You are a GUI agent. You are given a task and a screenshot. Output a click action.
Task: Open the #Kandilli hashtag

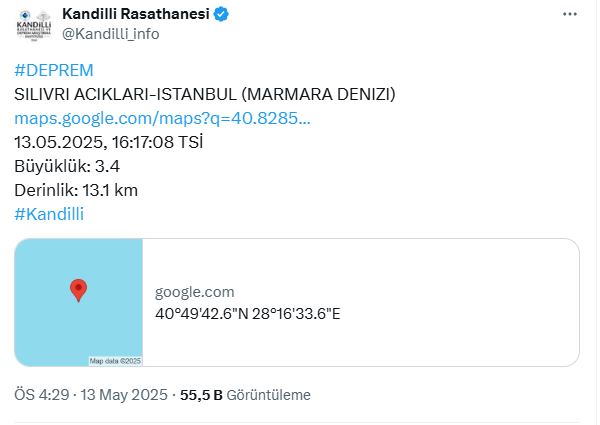coord(49,214)
